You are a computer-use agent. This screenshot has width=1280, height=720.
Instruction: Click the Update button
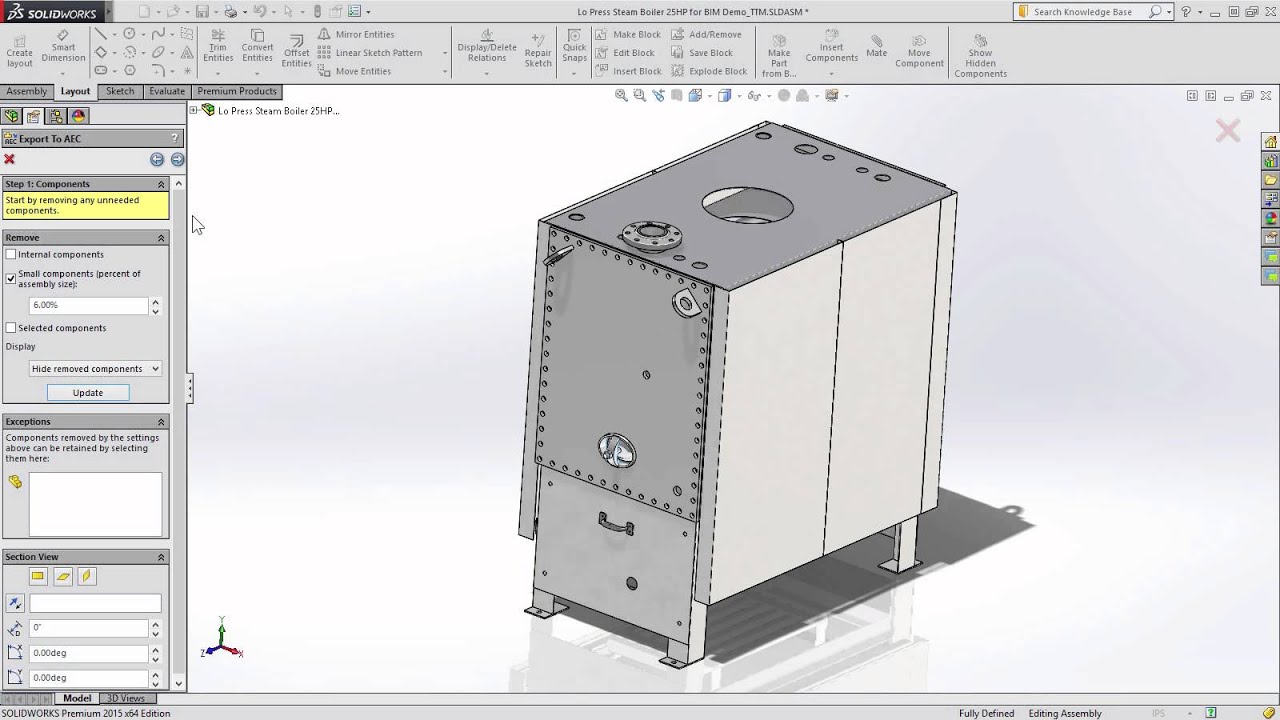coord(88,393)
